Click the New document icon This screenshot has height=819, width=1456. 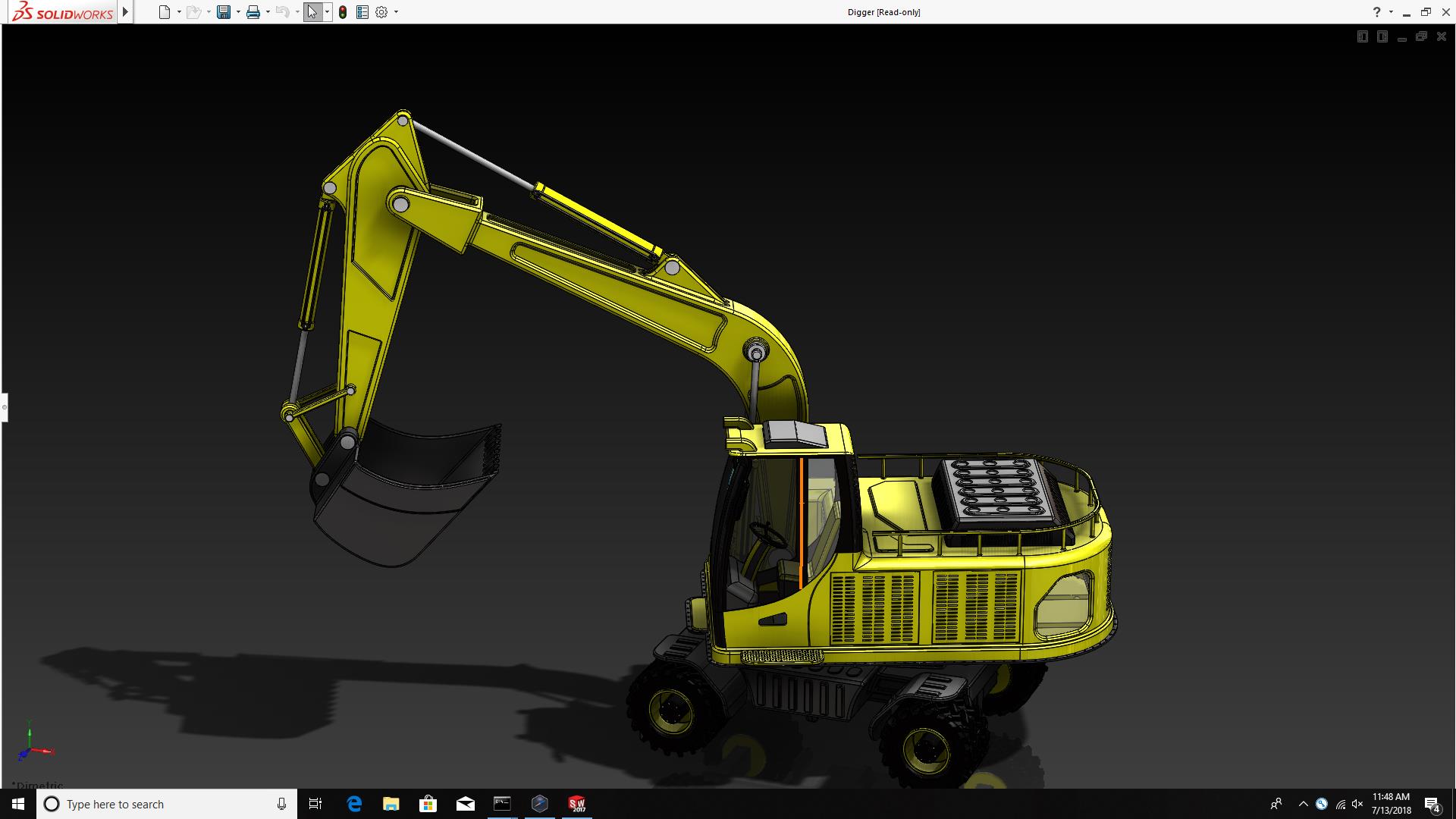(x=164, y=12)
